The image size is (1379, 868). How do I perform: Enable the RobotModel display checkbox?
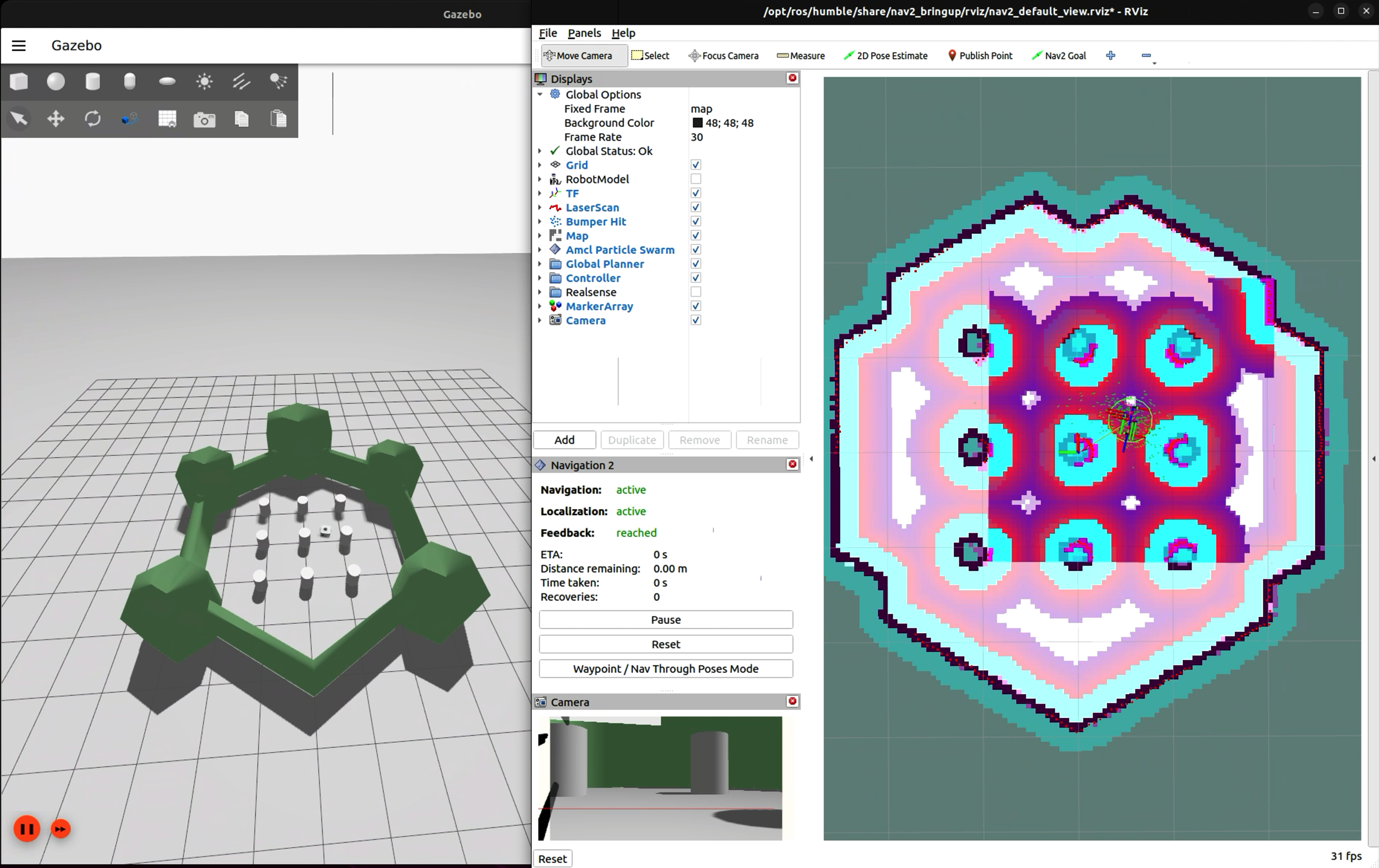pyautogui.click(x=696, y=179)
